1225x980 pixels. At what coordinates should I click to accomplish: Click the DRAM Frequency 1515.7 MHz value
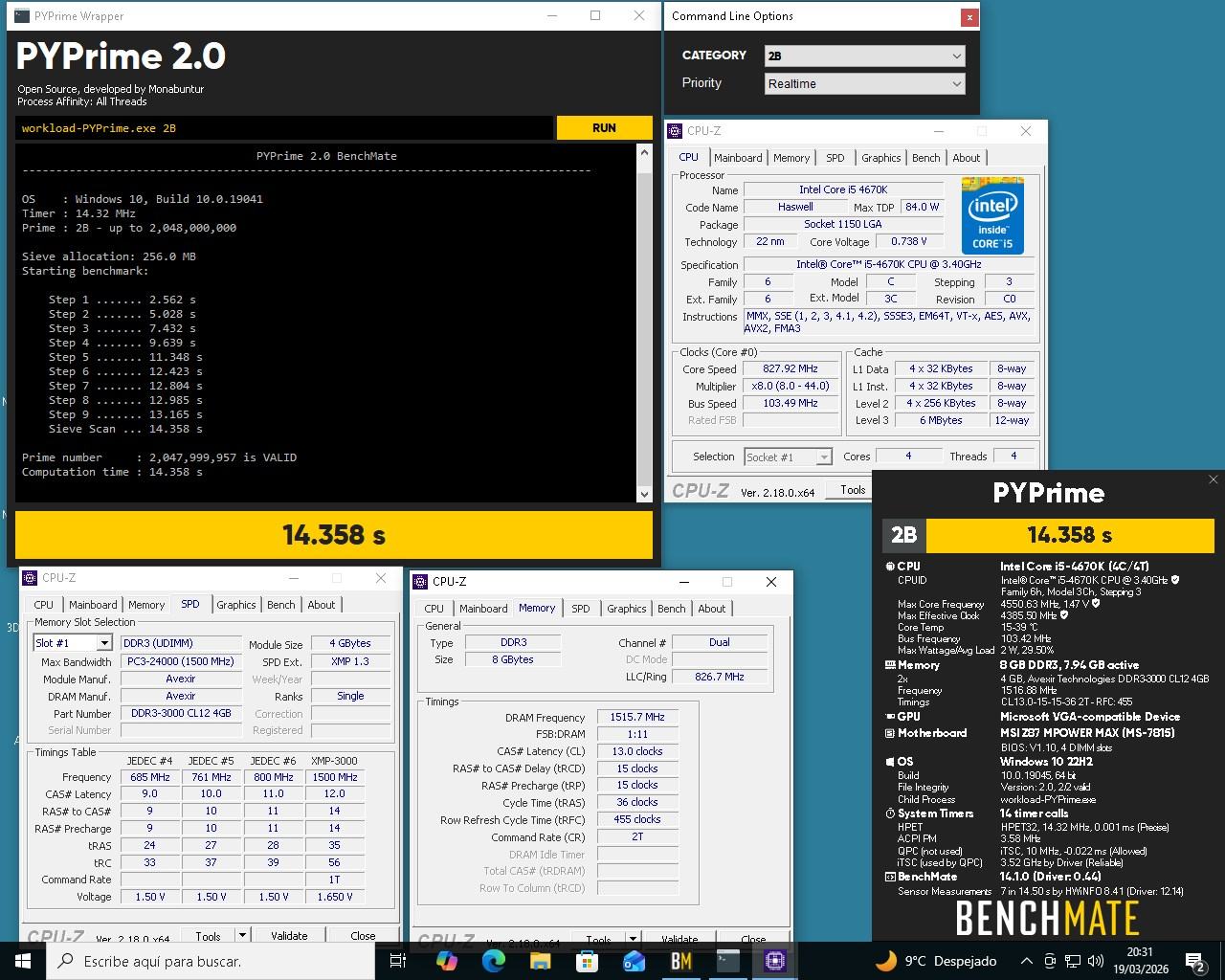637,718
